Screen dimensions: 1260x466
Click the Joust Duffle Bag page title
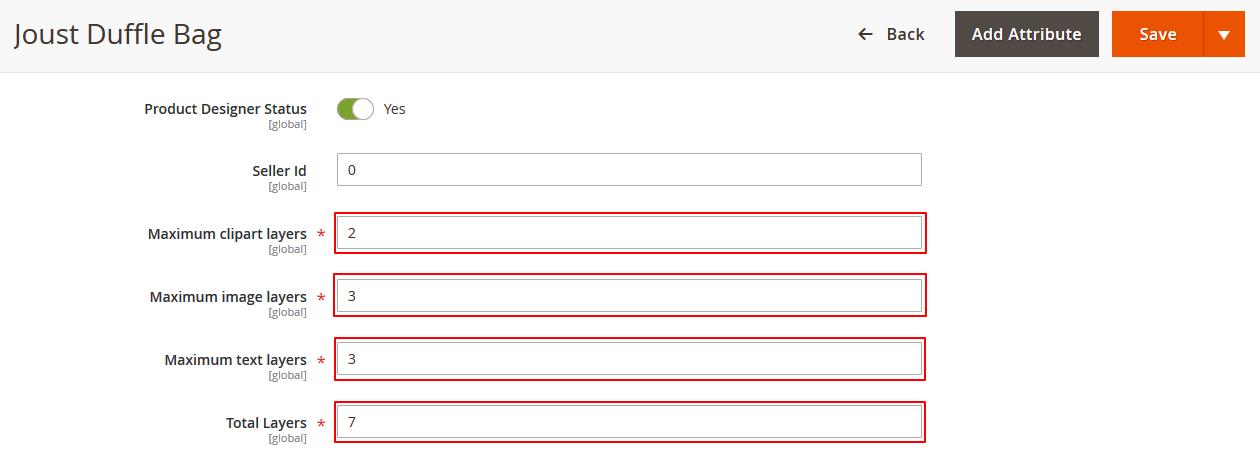[118, 35]
